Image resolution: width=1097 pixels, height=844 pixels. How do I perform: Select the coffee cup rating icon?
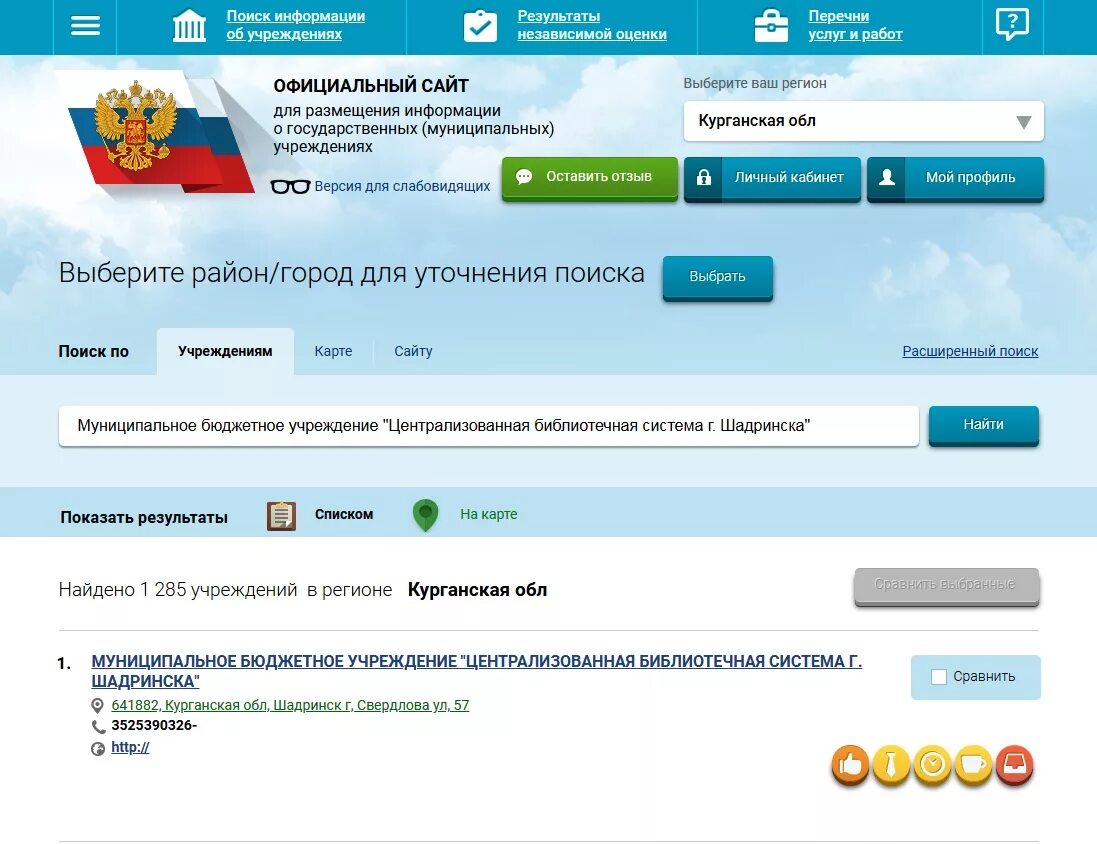click(974, 765)
